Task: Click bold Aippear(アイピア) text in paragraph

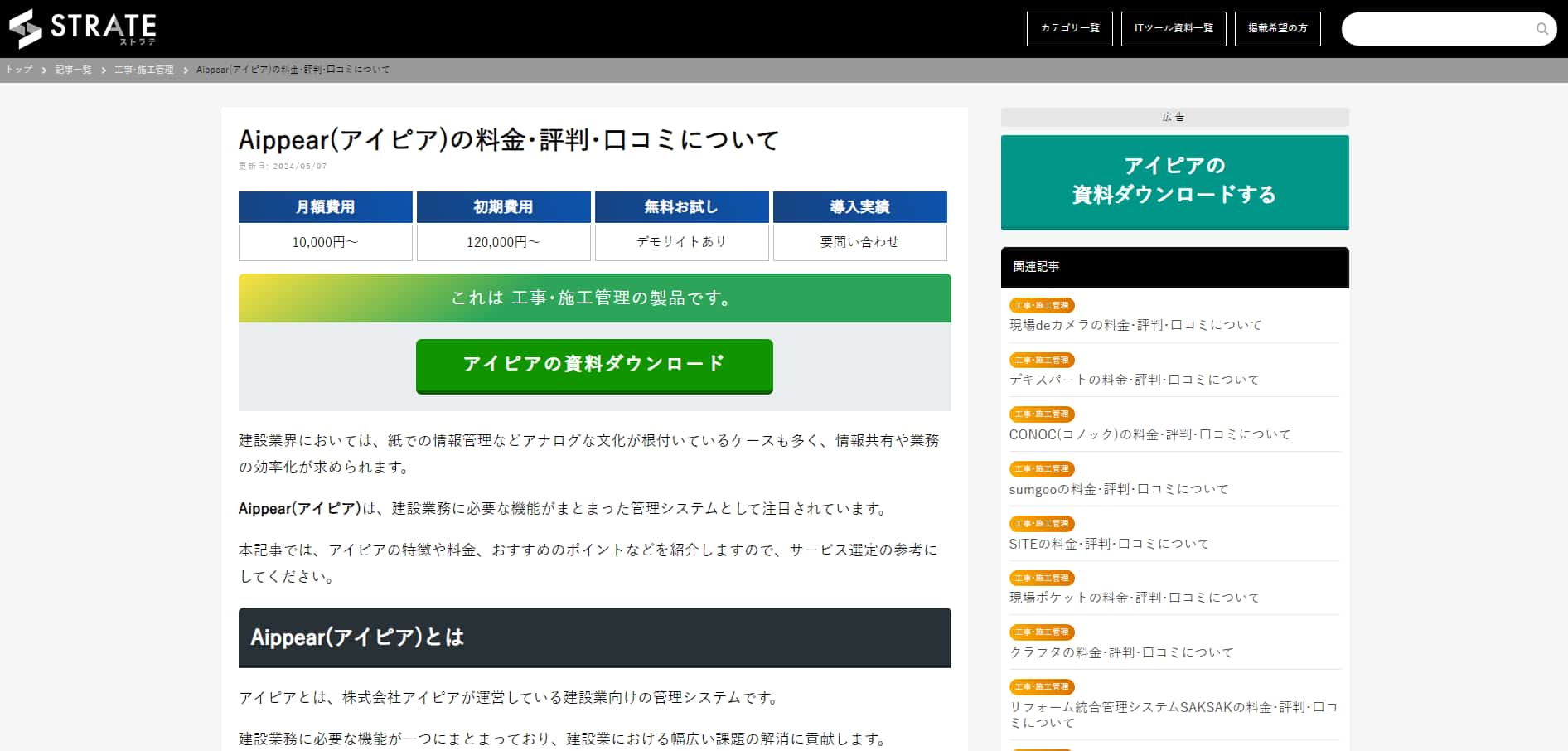Action: [299, 508]
